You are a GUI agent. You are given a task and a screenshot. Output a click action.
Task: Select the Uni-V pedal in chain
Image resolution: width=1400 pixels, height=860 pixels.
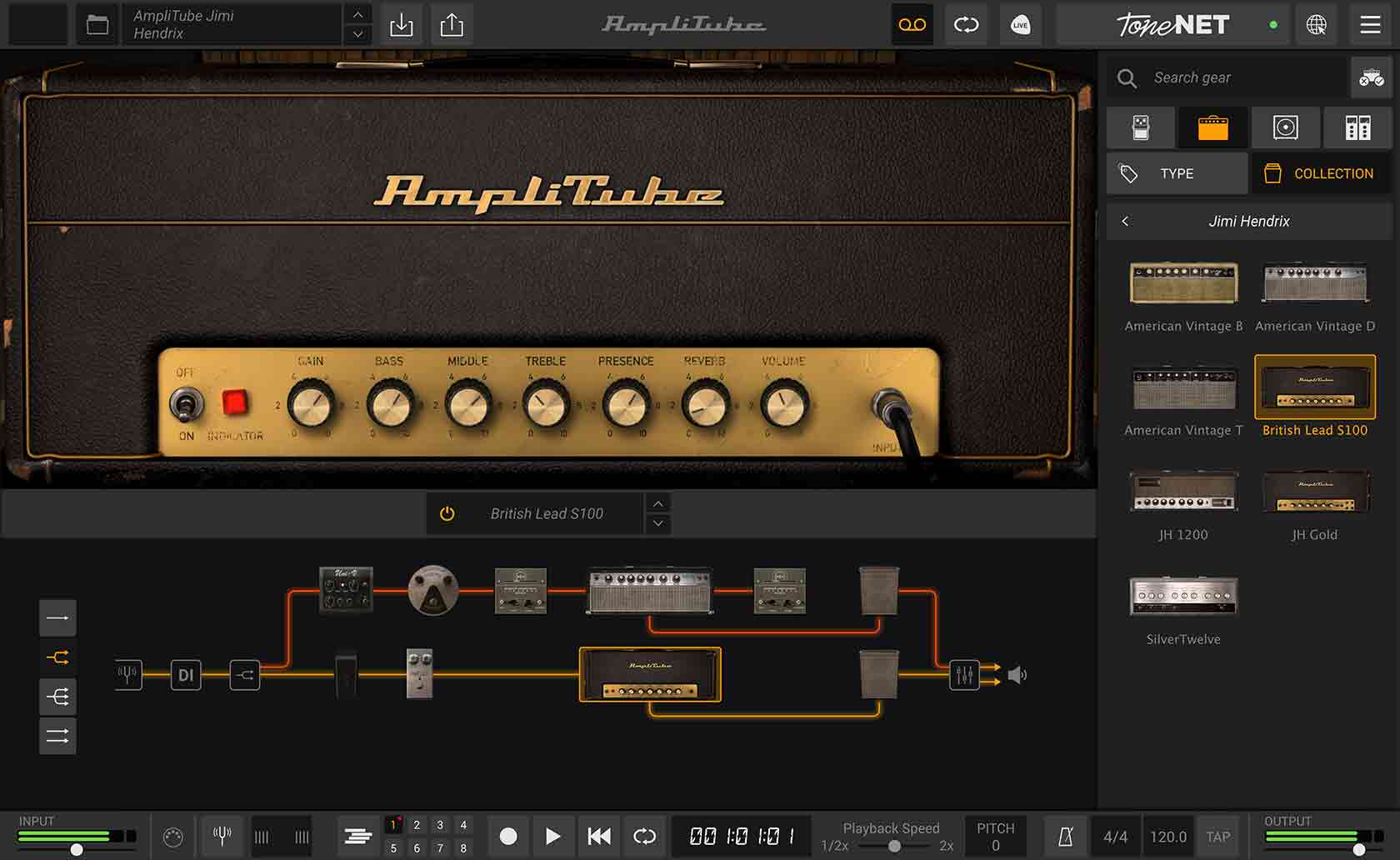346,590
